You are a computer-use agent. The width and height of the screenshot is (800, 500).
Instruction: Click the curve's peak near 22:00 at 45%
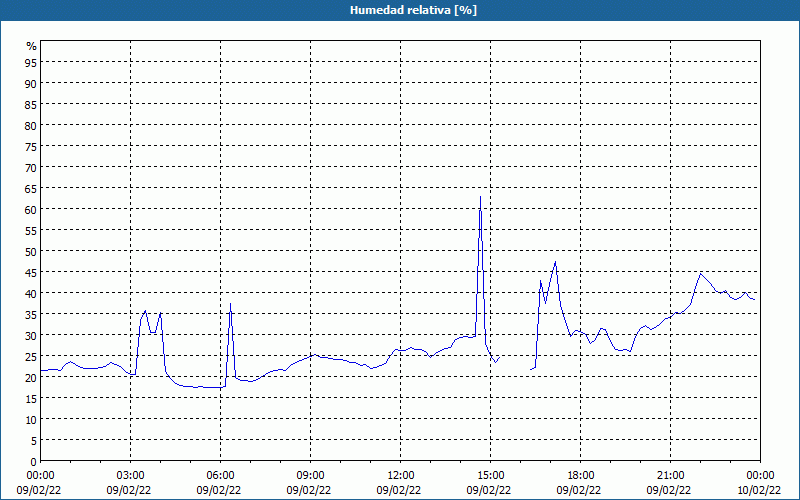[701, 273]
